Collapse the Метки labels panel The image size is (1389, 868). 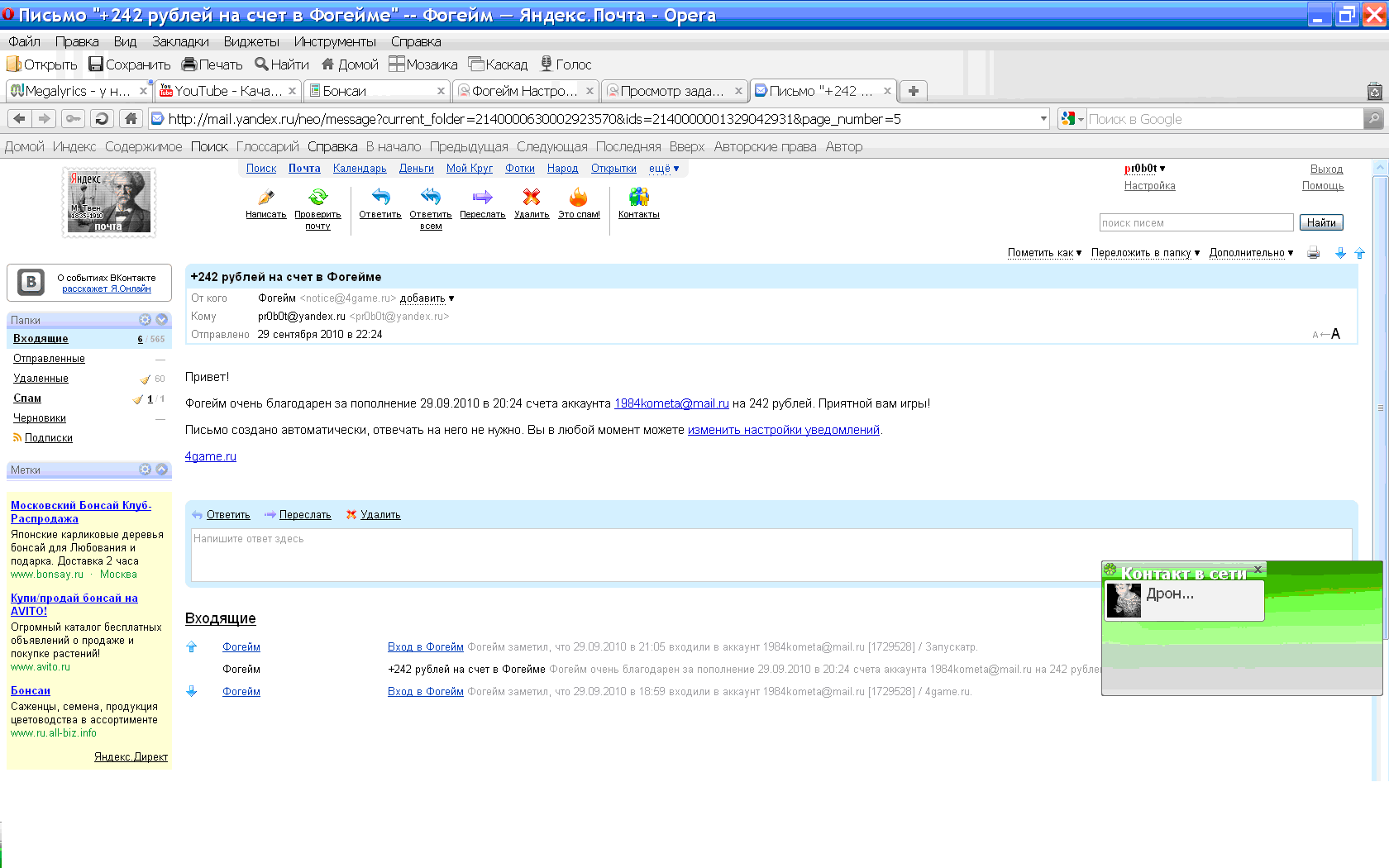coord(162,470)
